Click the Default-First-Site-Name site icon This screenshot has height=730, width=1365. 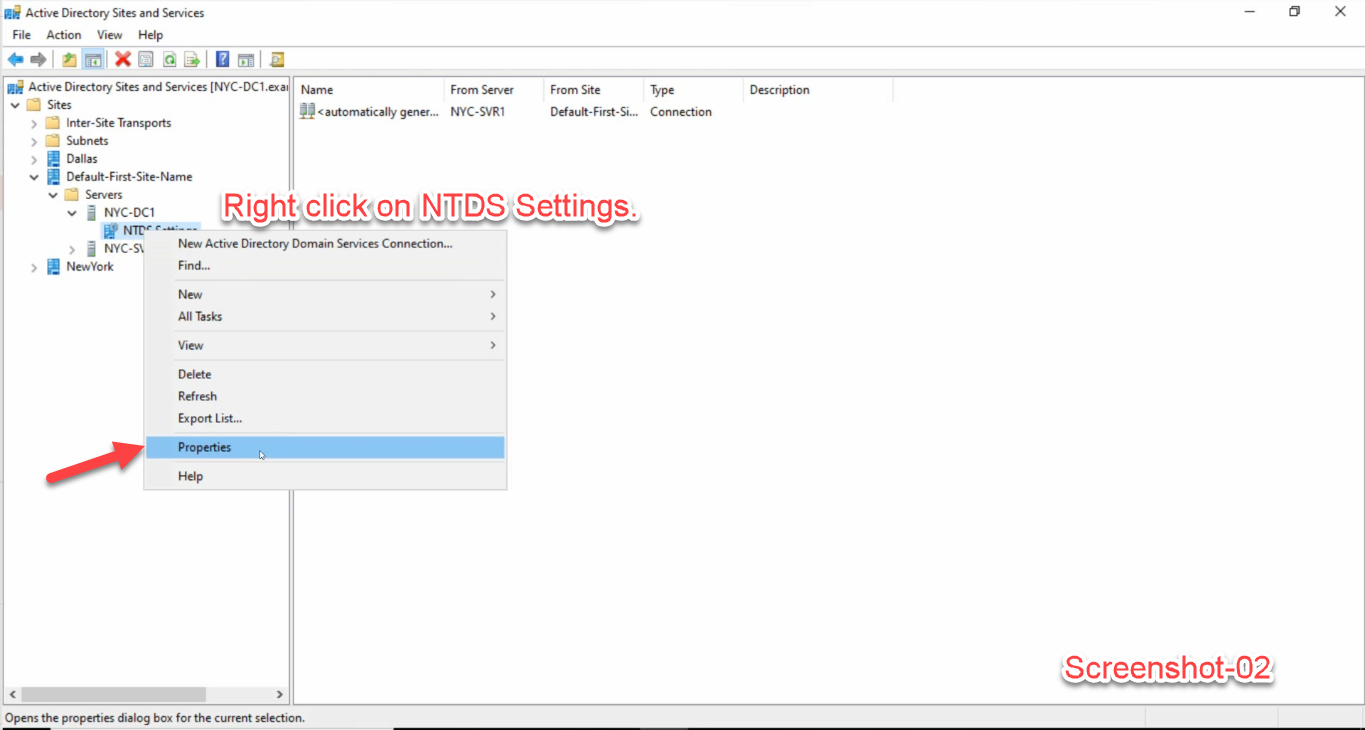pos(54,177)
